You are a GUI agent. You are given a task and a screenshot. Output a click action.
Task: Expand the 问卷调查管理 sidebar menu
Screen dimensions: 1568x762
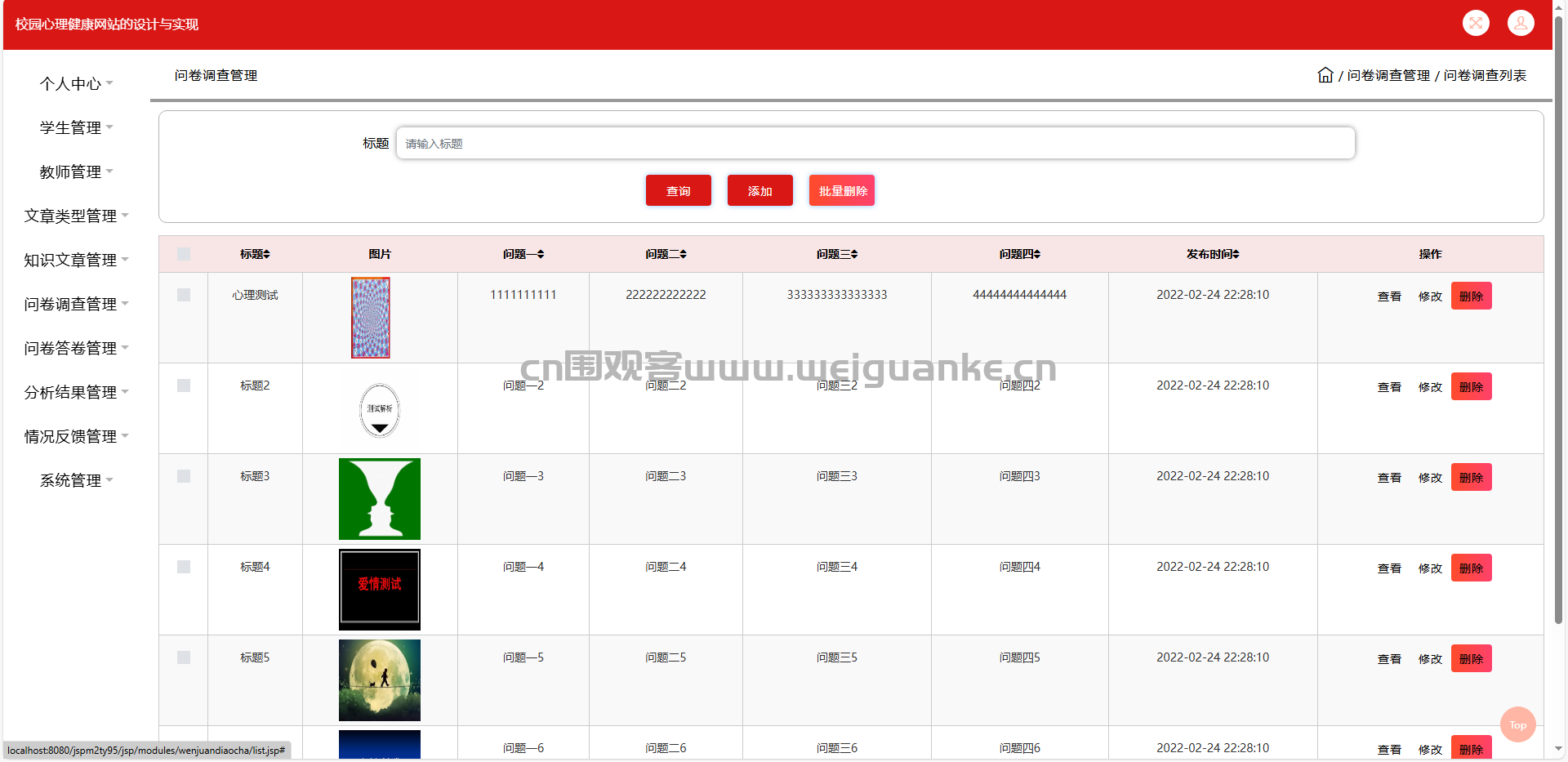coord(76,304)
